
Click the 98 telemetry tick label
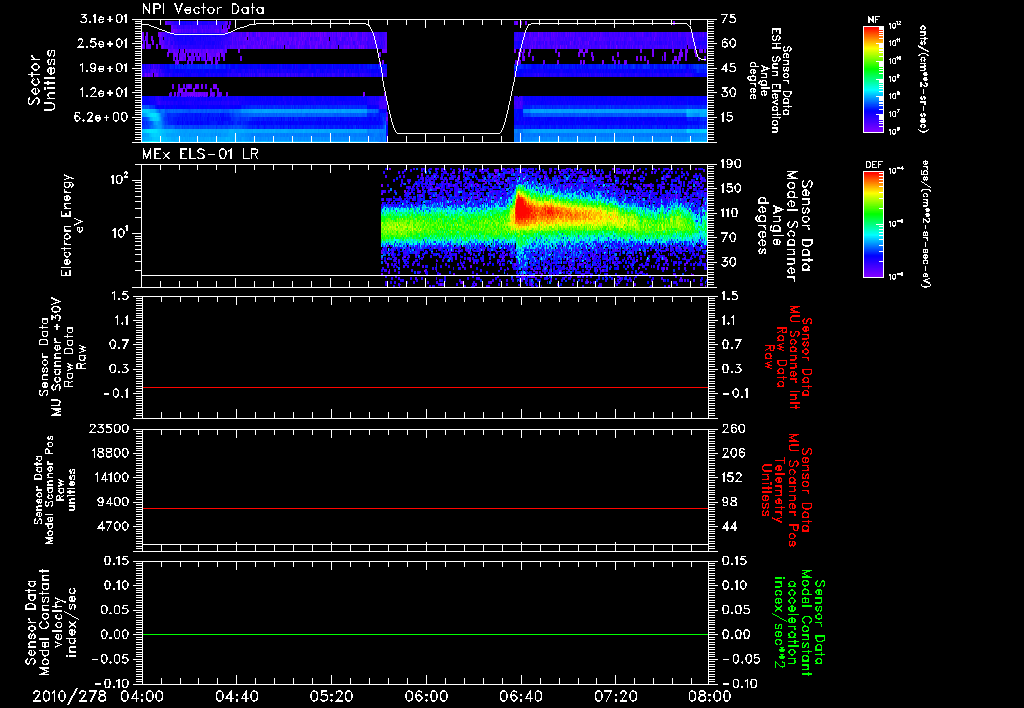(729, 502)
